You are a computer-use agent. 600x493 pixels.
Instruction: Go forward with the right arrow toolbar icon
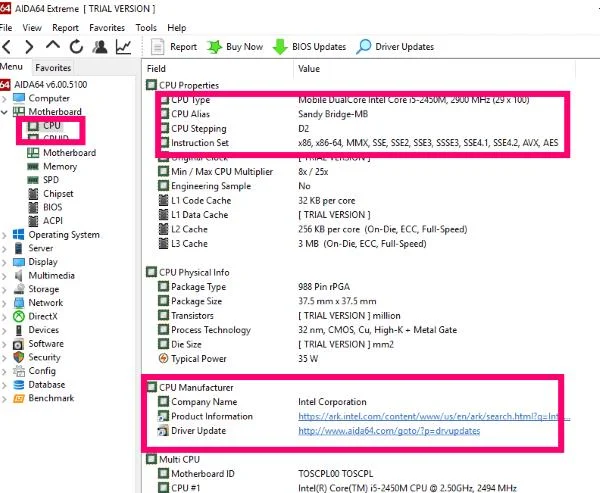click(29, 47)
